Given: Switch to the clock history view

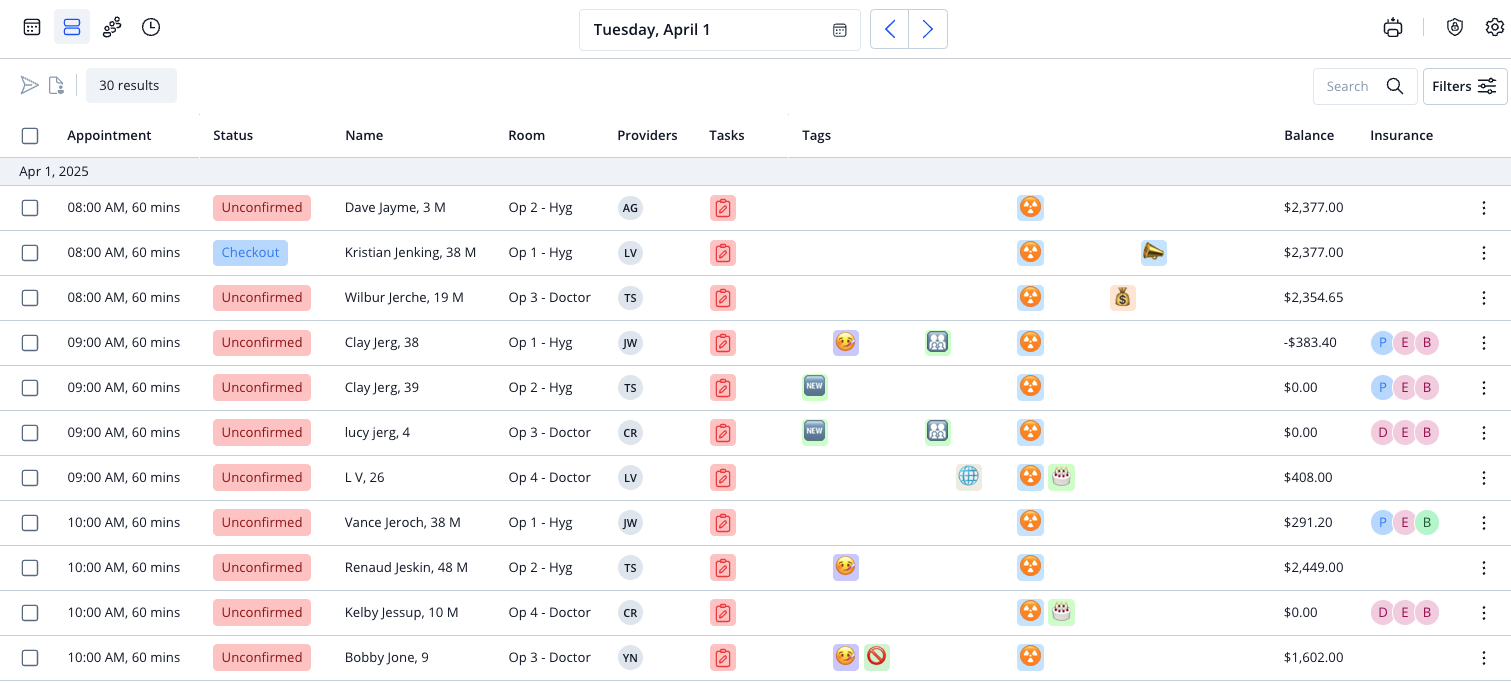Looking at the screenshot, I should click(x=151, y=27).
